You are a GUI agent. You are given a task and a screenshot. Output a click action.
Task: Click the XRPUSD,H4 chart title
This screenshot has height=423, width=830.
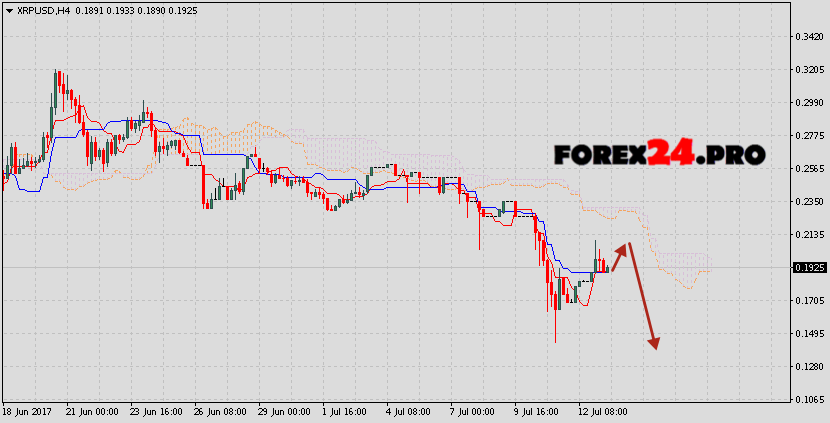[40, 10]
